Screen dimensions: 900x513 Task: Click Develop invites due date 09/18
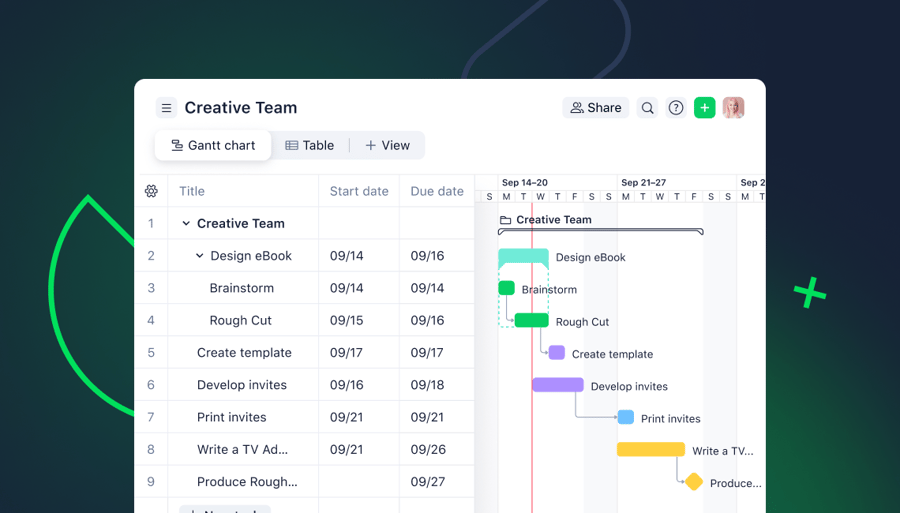[427, 385]
